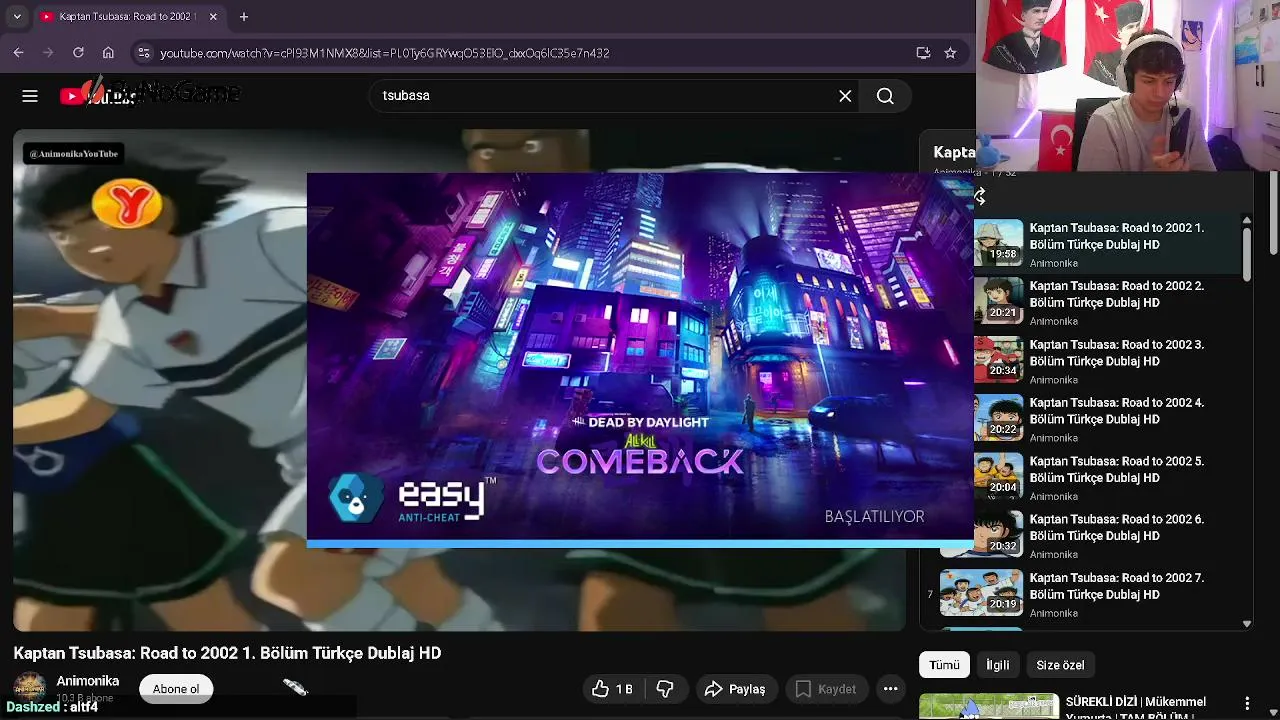
Task: Subscribe with the Abone ol button
Action: (176, 689)
